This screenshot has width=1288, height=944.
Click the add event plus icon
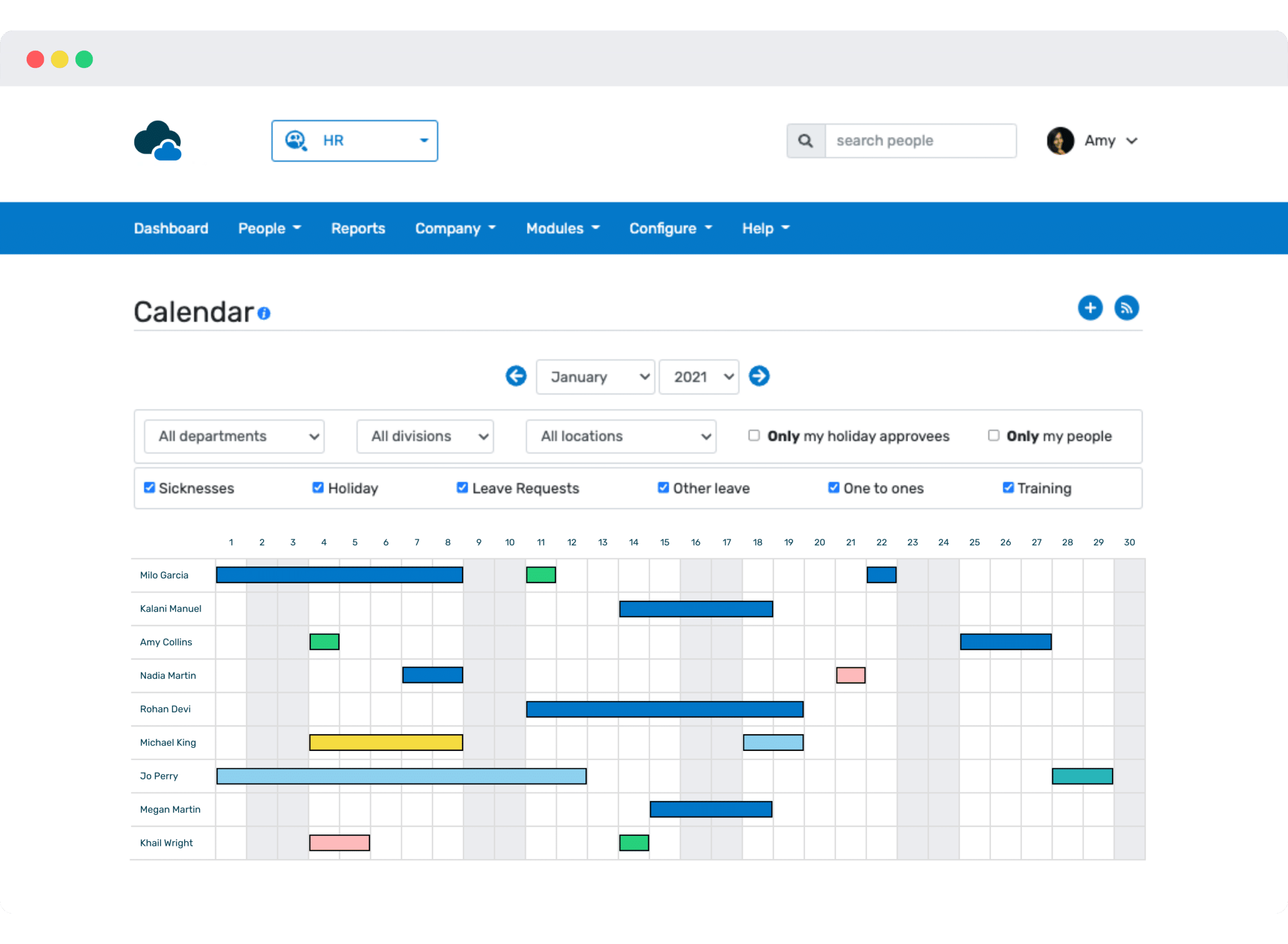tap(1091, 307)
